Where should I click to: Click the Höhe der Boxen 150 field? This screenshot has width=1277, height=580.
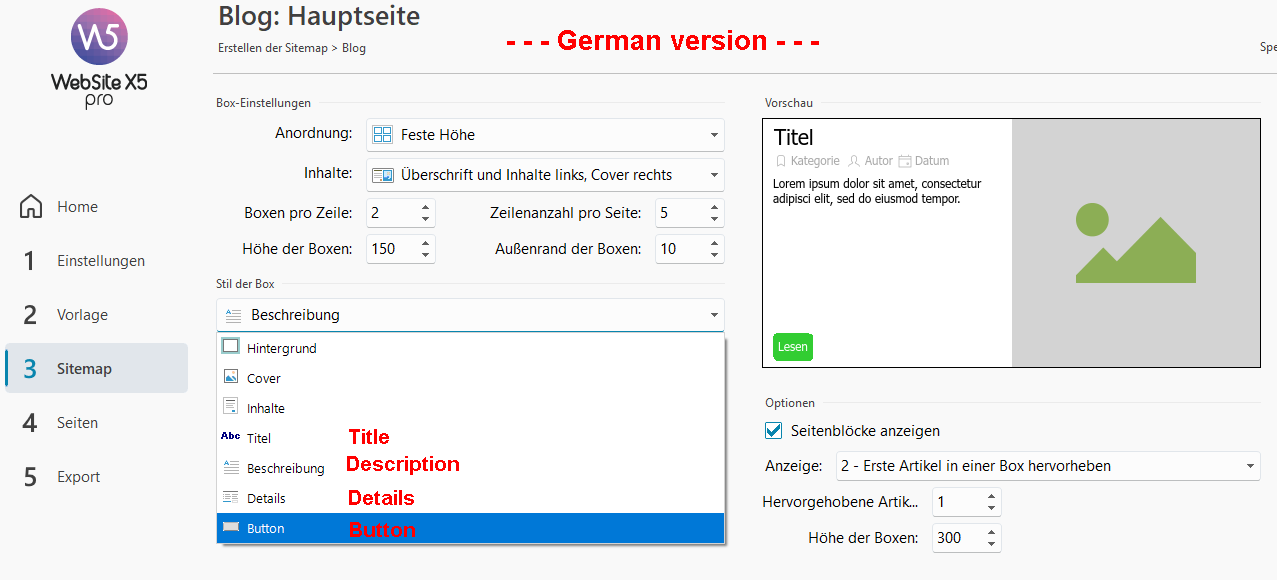pyautogui.click(x=390, y=249)
